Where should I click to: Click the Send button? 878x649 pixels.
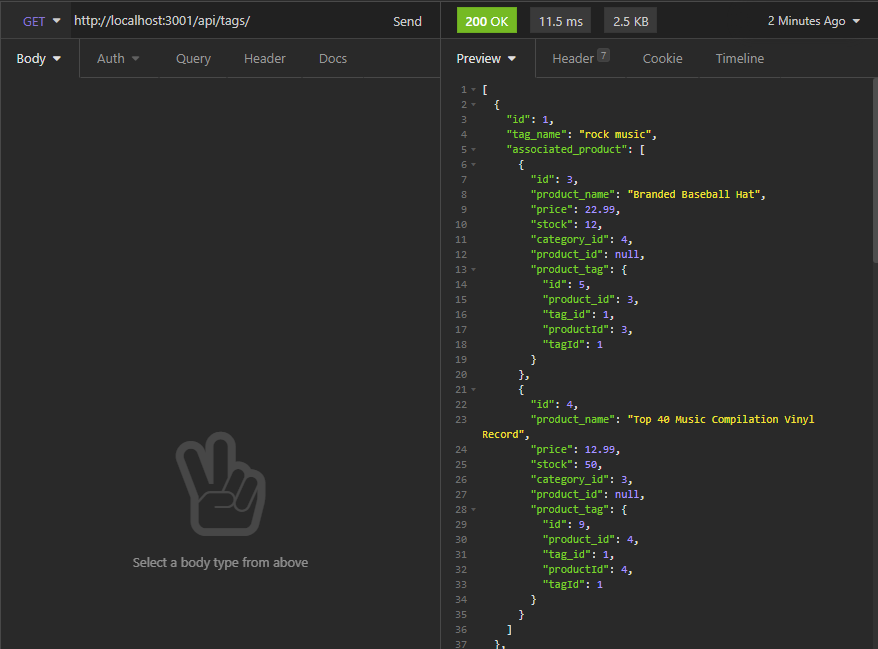(x=407, y=19)
